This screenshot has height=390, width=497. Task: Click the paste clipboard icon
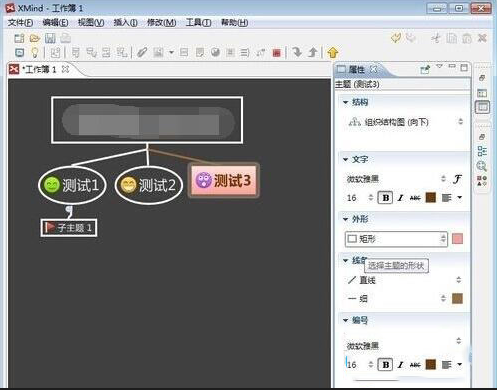pyautogui.click(x=467, y=38)
